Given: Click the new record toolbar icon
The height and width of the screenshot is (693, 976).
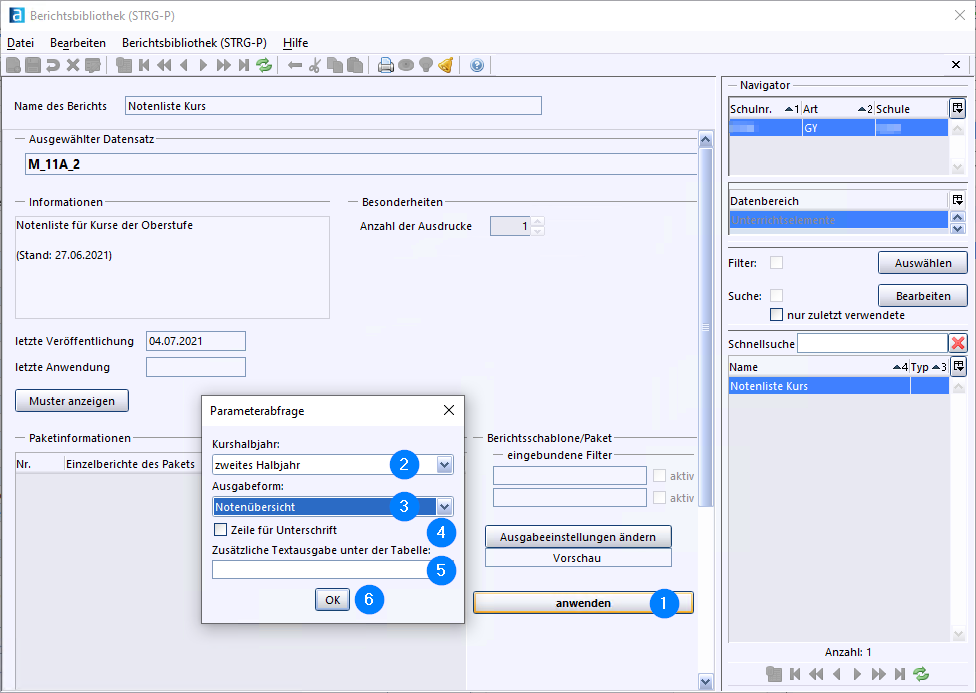Looking at the screenshot, I should click(x=13, y=65).
